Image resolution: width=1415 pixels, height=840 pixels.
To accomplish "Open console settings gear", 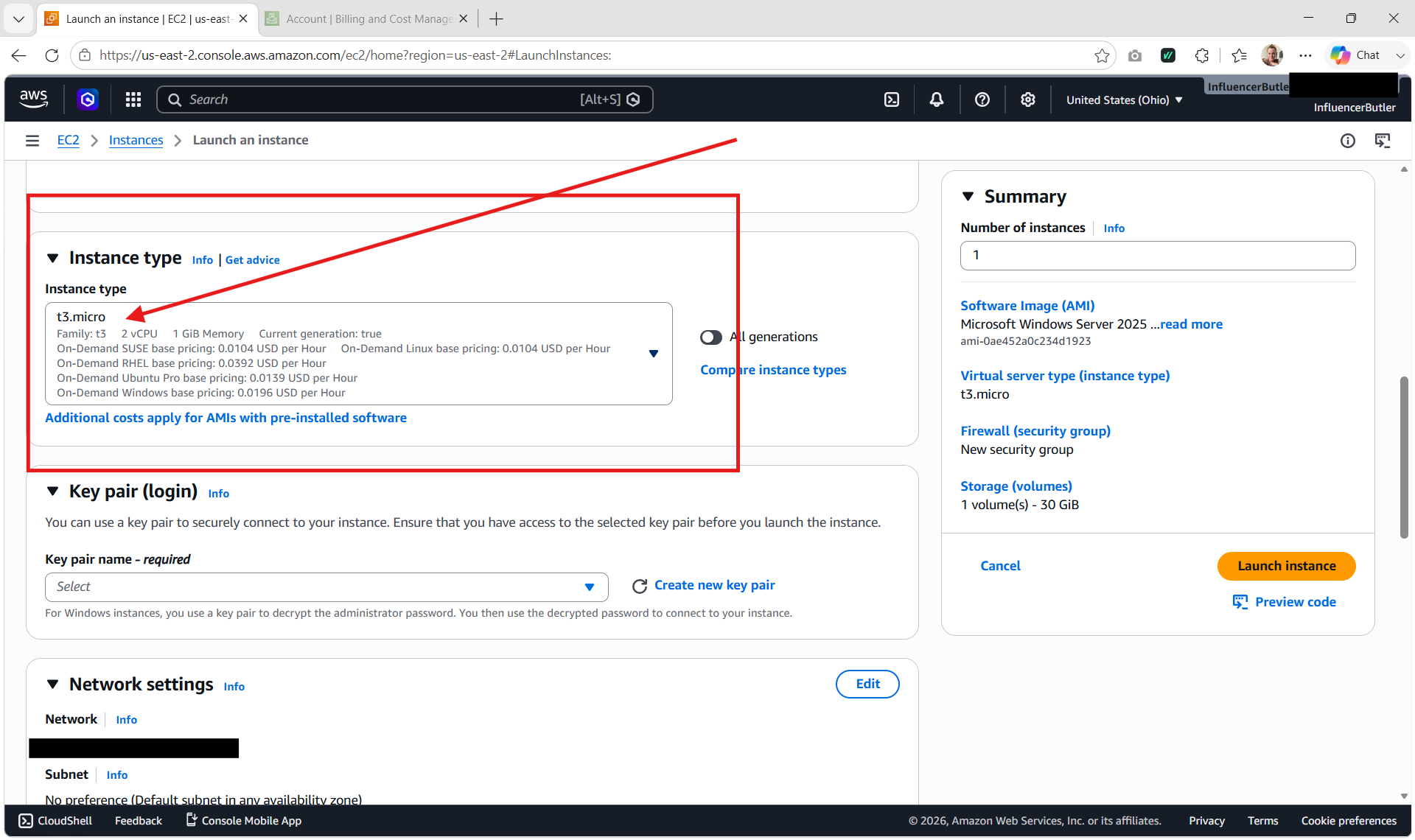I will tap(1028, 99).
